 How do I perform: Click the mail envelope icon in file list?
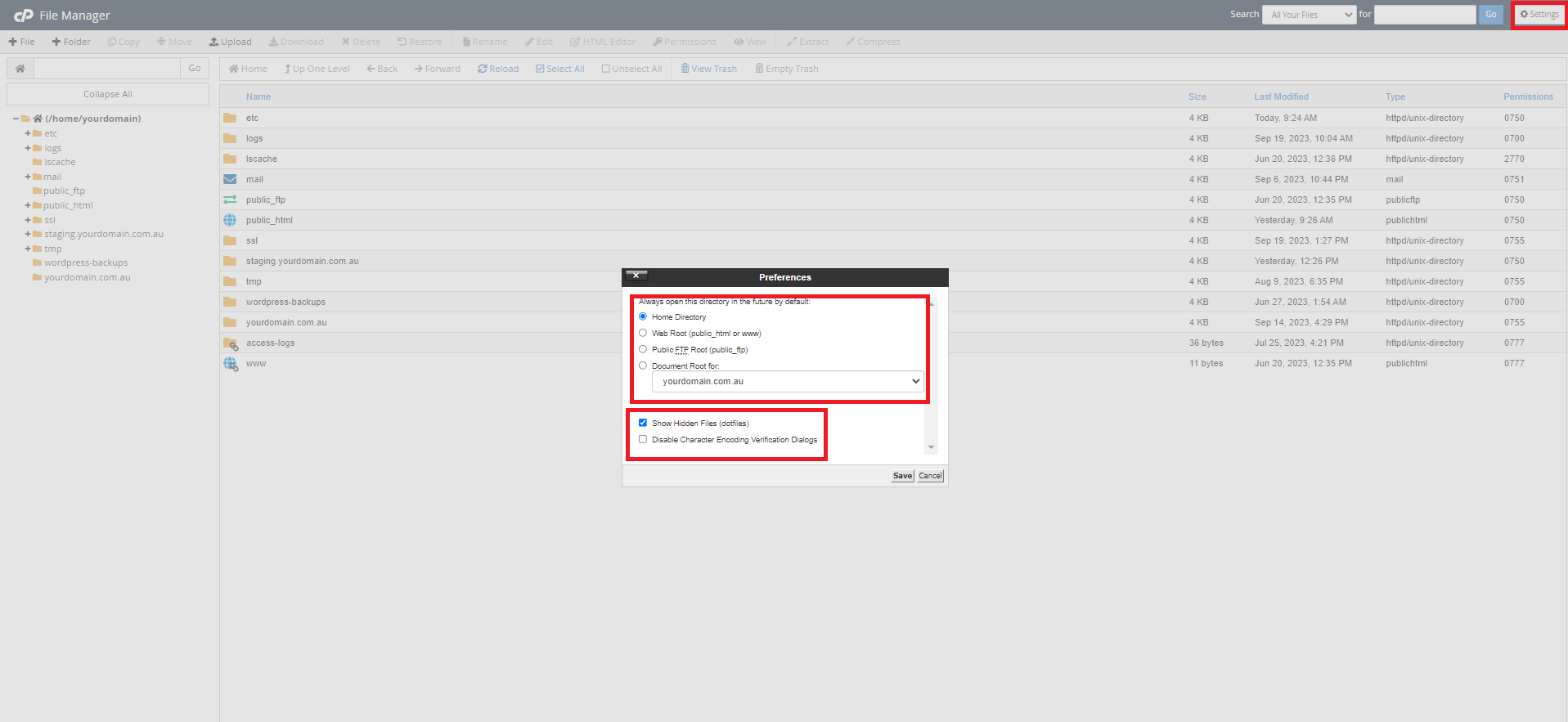pyautogui.click(x=230, y=179)
